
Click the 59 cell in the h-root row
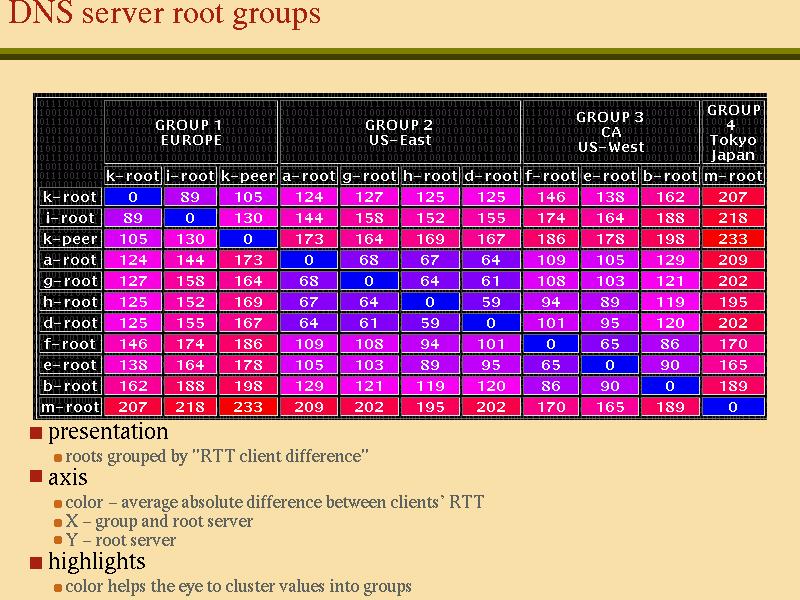click(x=490, y=302)
